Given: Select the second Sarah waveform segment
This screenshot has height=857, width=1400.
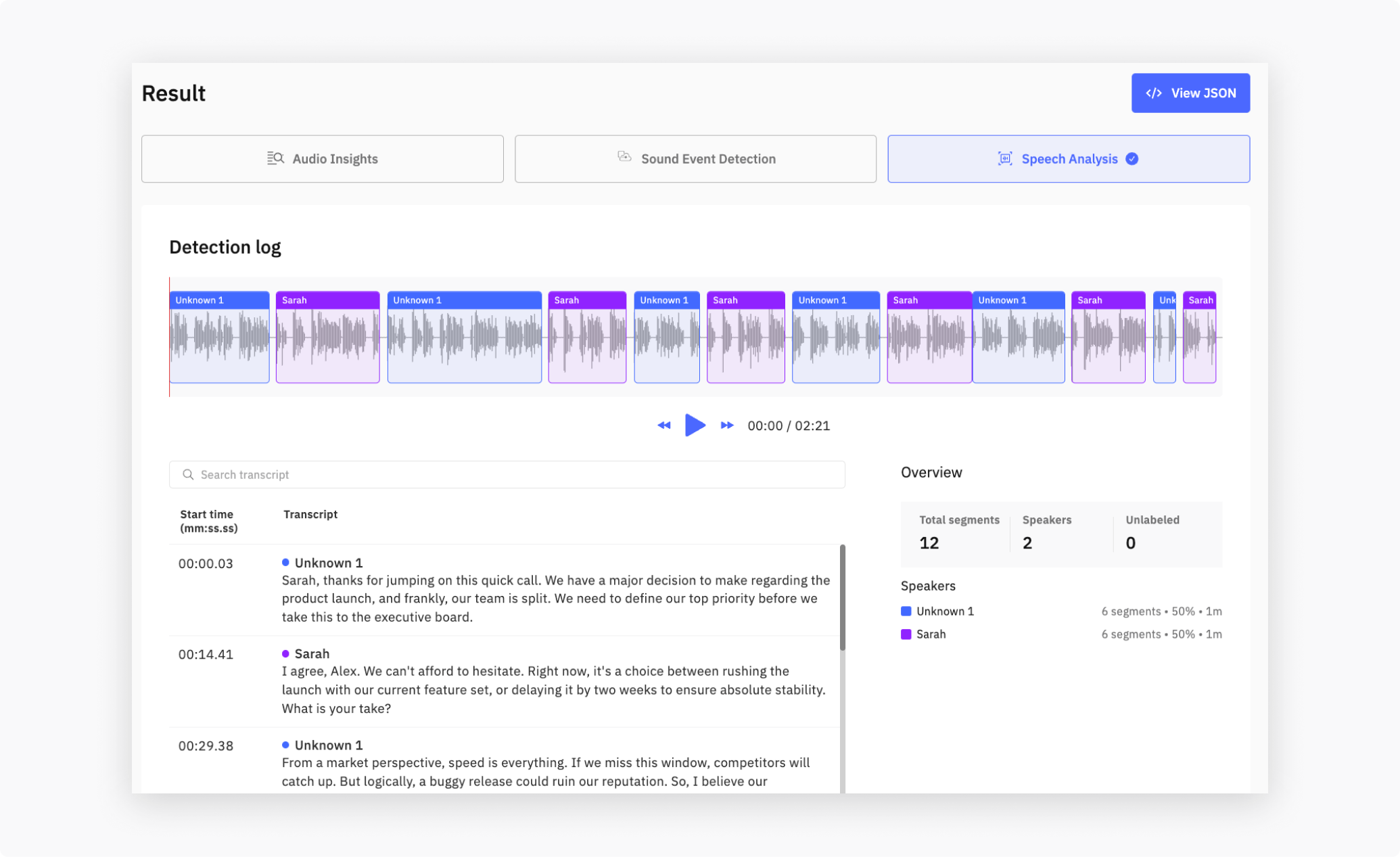Looking at the screenshot, I should [587, 337].
